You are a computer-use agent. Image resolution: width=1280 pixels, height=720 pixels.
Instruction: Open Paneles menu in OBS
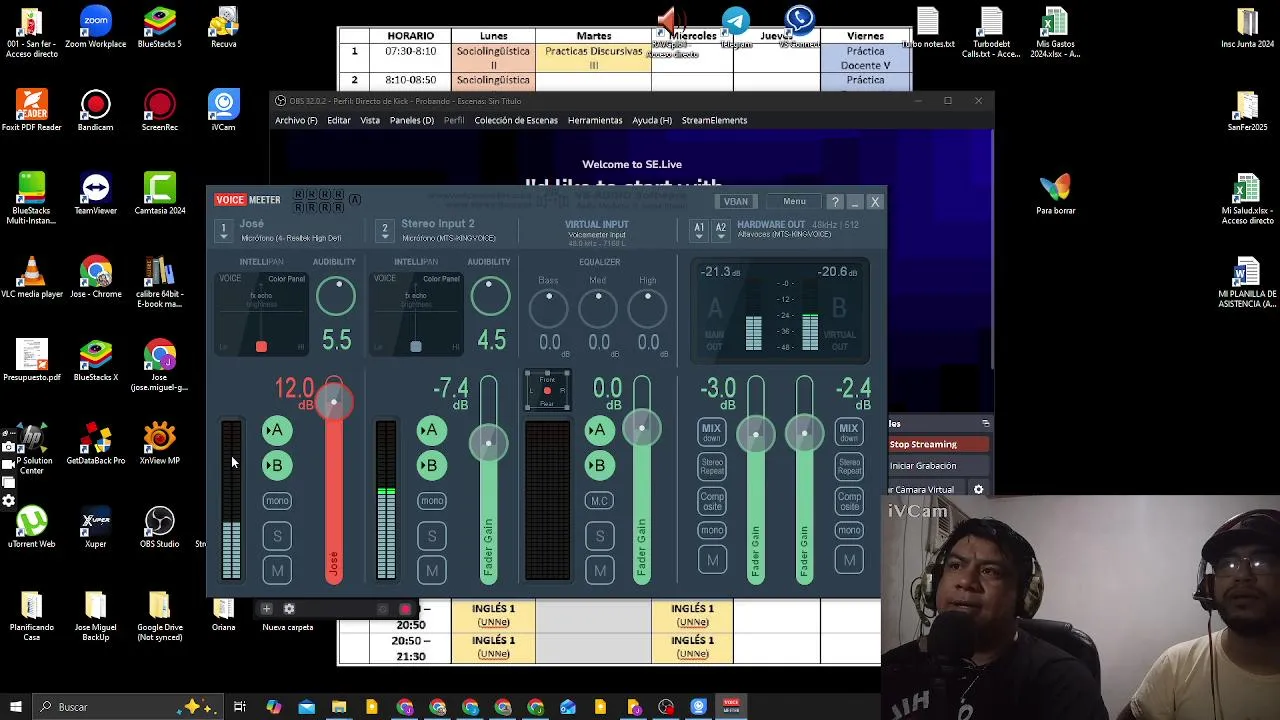click(412, 120)
